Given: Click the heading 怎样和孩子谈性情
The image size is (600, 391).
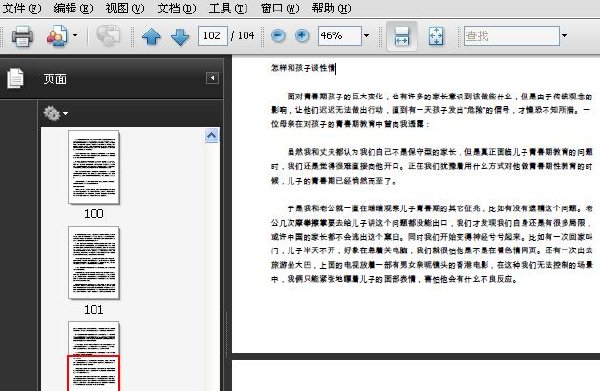Looking at the screenshot, I should coord(302,68).
